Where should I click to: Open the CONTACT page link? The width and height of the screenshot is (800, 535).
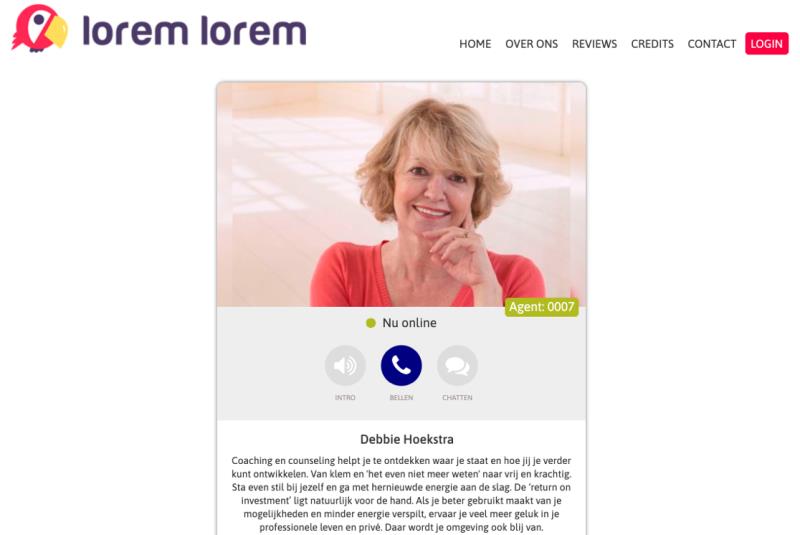click(x=712, y=44)
